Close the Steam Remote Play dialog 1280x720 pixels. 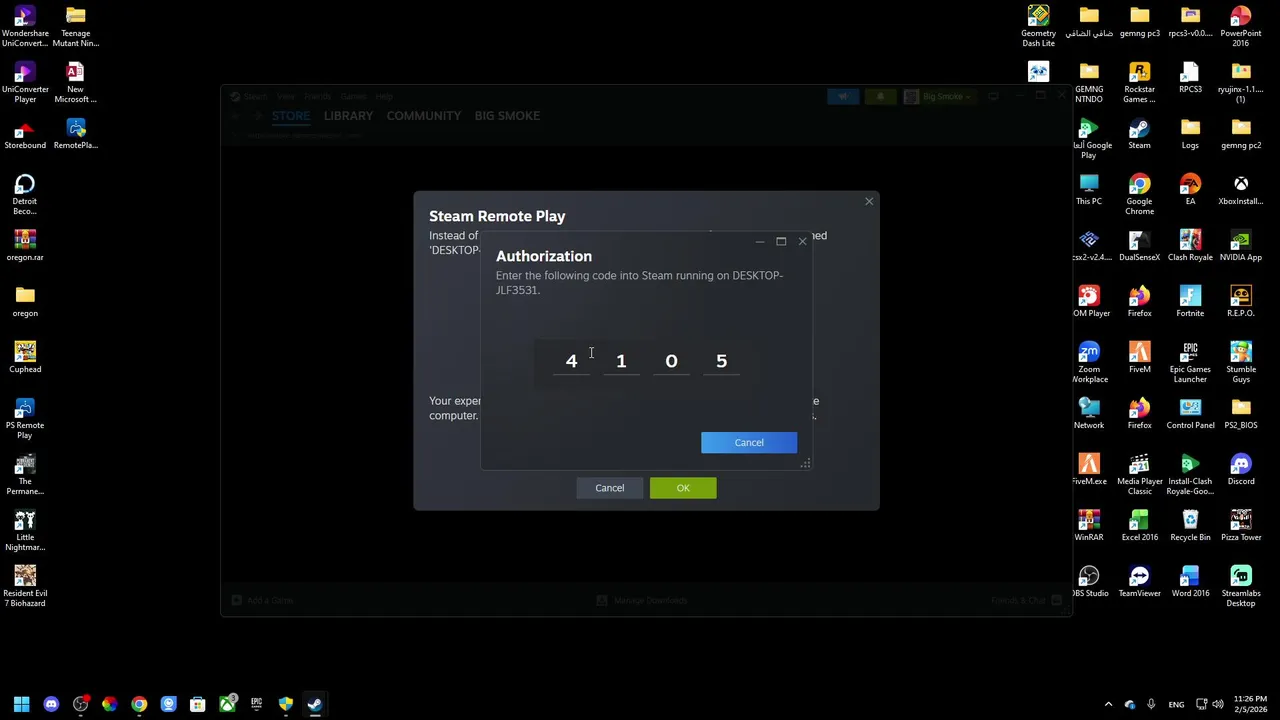(869, 202)
